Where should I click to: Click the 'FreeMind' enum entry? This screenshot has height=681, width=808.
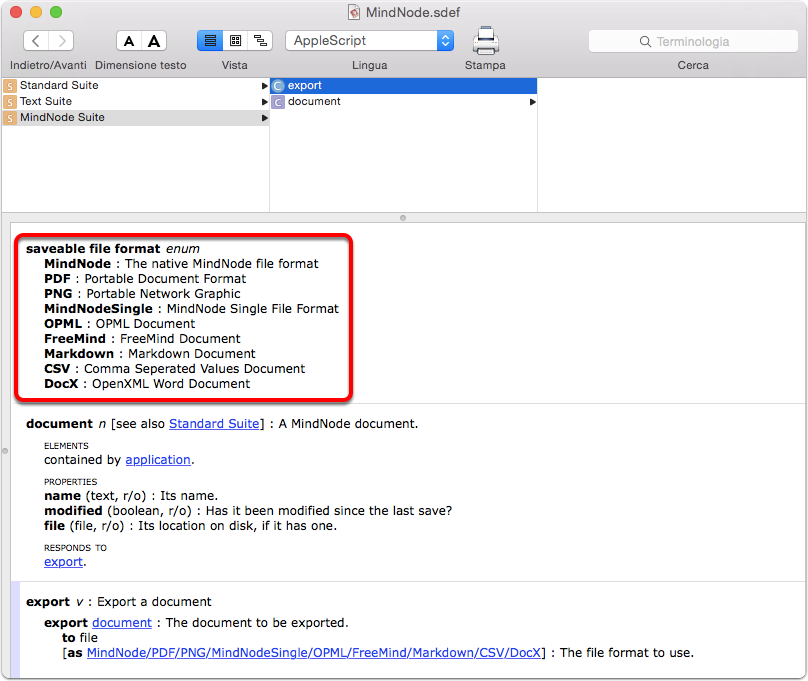pos(75,338)
